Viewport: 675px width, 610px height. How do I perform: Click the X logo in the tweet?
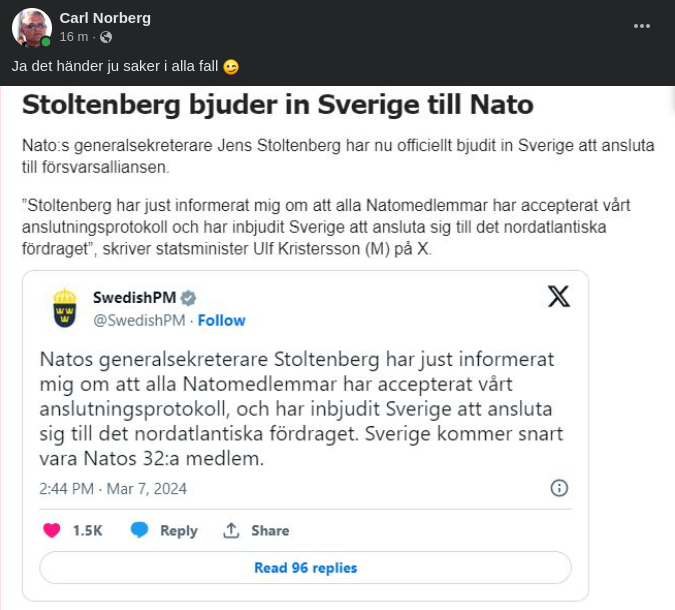559,296
